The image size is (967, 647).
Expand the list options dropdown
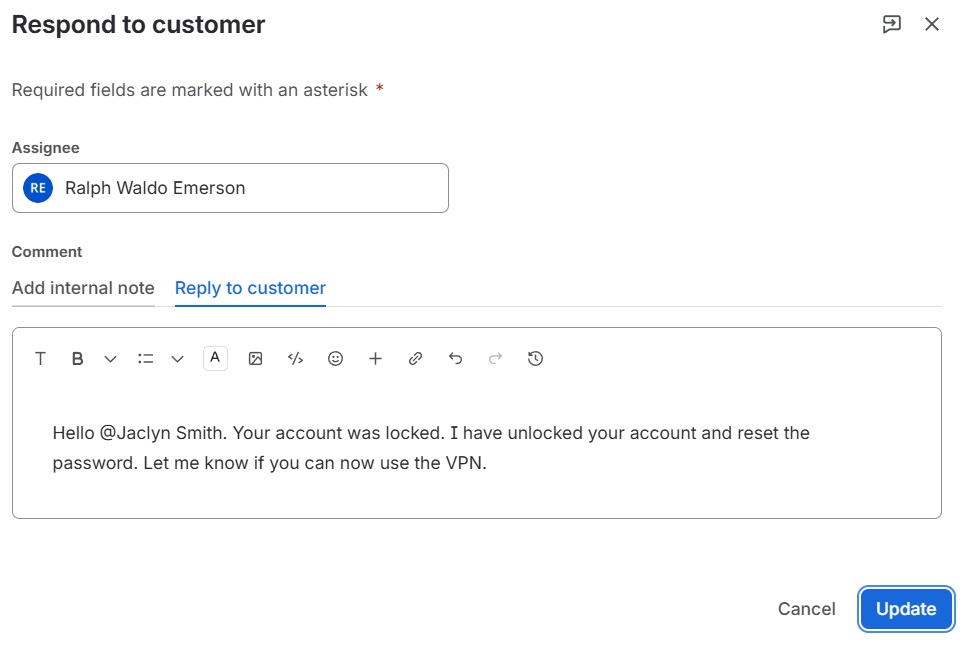[178, 359]
